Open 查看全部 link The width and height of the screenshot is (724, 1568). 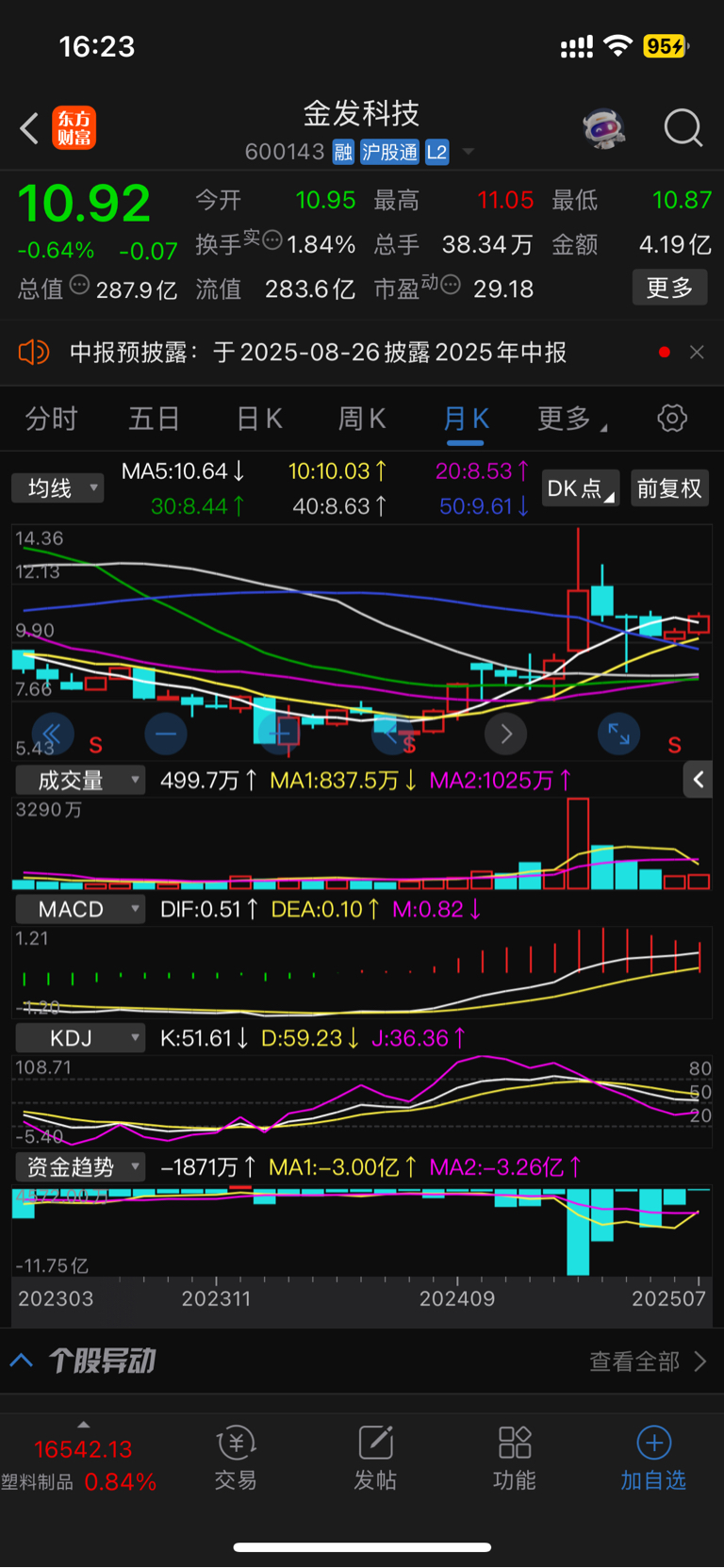click(x=647, y=1362)
